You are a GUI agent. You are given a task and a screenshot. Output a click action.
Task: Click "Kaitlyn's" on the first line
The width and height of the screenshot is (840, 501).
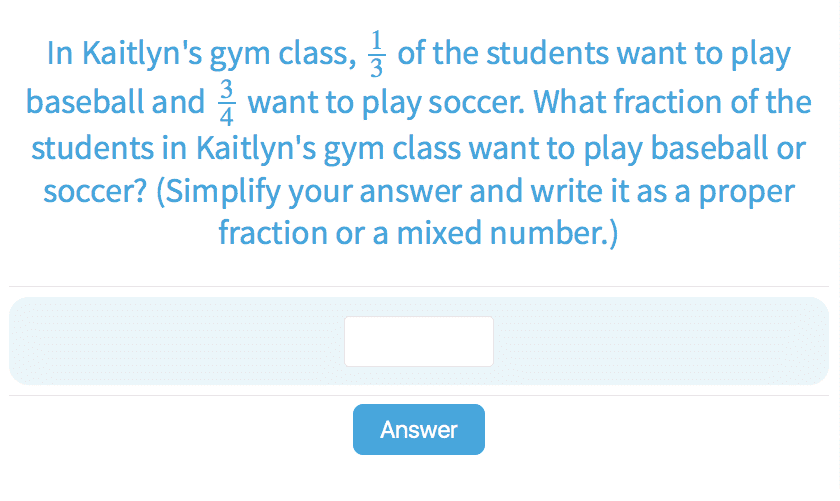[x=137, y=54]
